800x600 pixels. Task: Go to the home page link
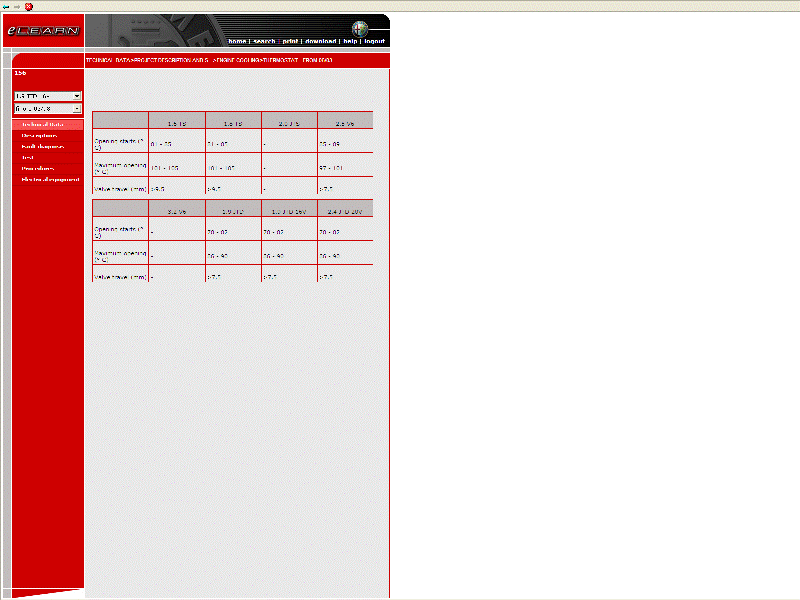coord(237,42)
